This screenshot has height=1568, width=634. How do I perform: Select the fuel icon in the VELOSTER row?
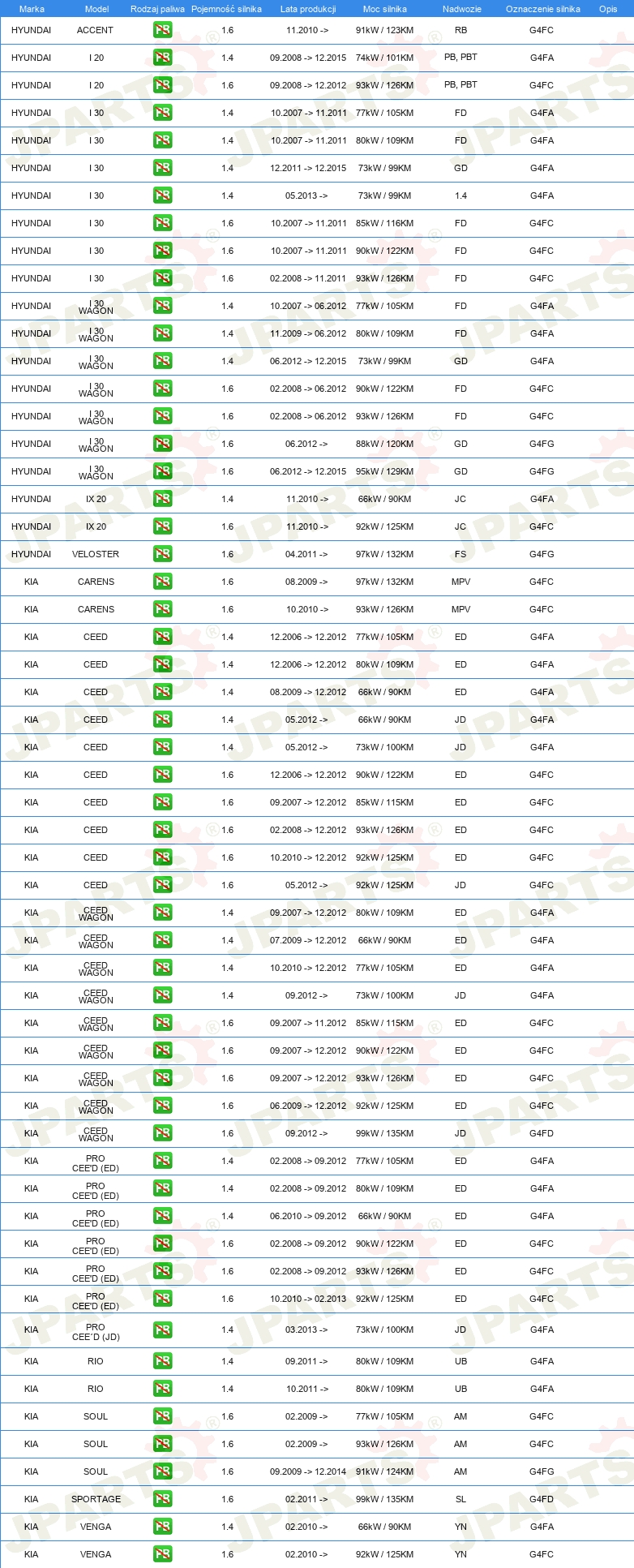click(x=162, y=554)
